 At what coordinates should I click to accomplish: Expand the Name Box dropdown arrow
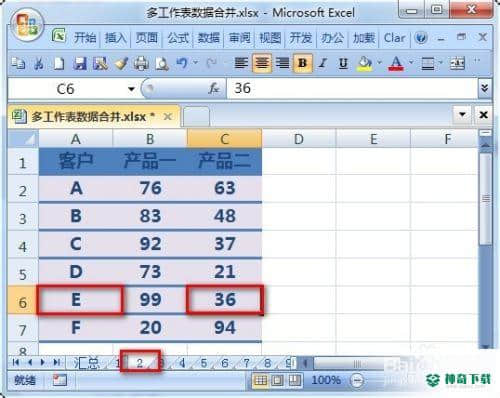pos(131,89)
